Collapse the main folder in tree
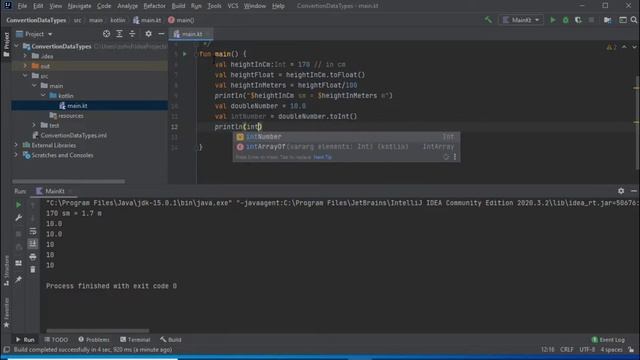Viewport: 640px width, 360px height. (x=34, y=86)
